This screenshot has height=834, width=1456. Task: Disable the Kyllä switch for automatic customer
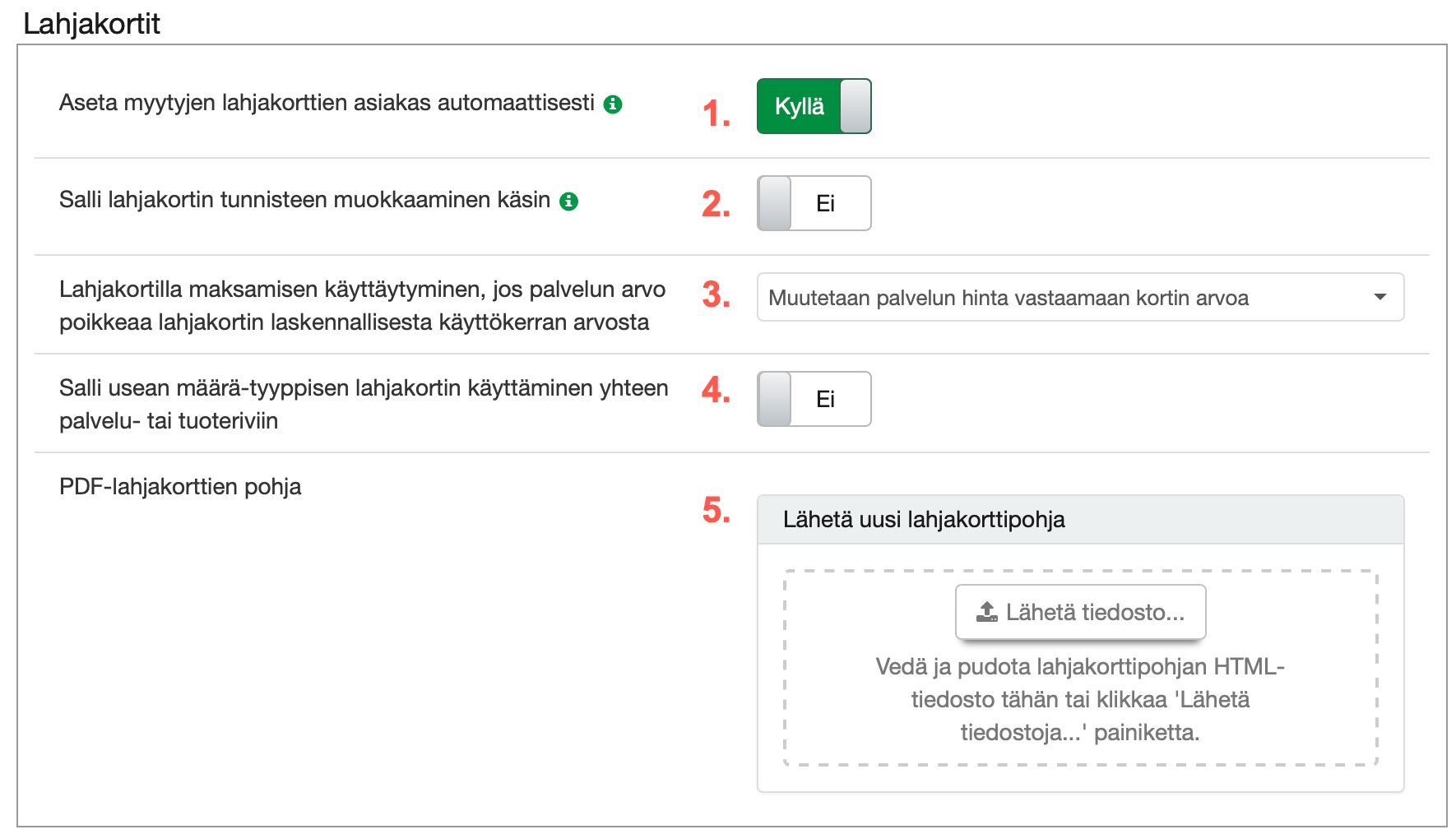[x=814, y=106]
